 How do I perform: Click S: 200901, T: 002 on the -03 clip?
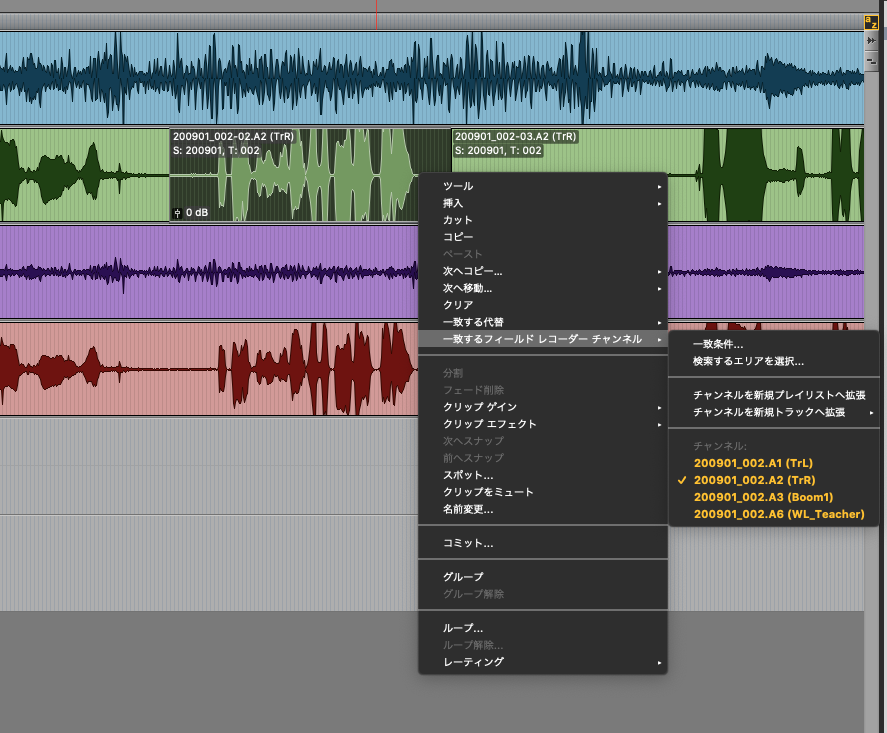coord(498,150)
